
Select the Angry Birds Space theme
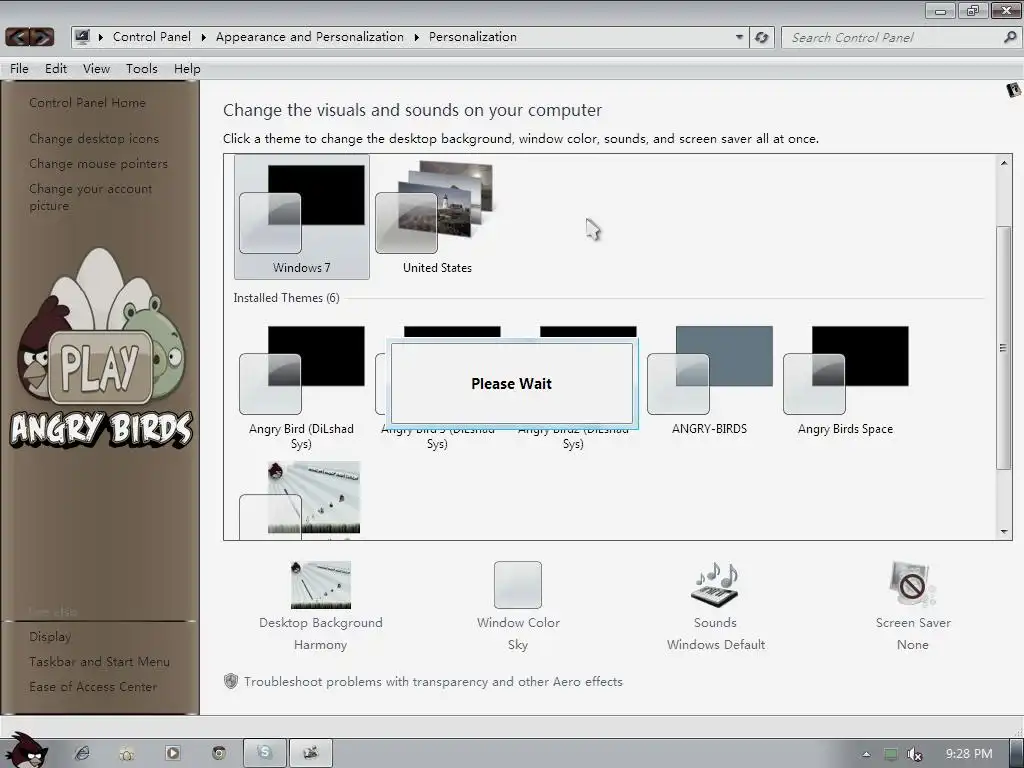click(x=845, y=381)
